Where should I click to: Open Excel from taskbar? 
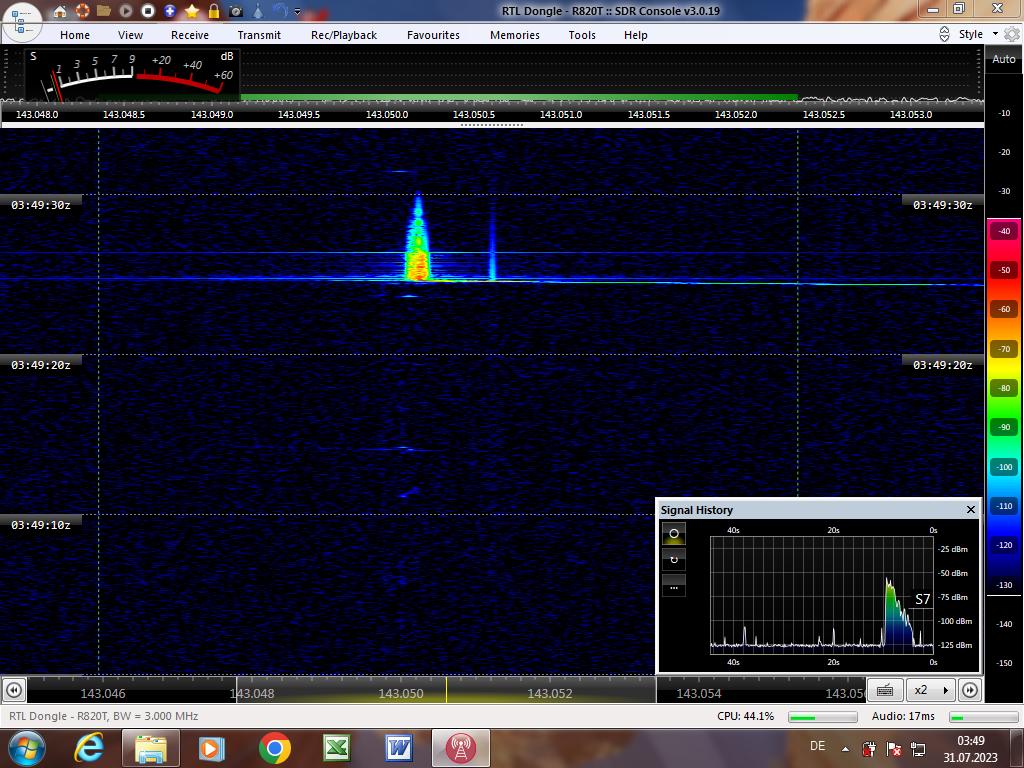click(x=336, y=748)
